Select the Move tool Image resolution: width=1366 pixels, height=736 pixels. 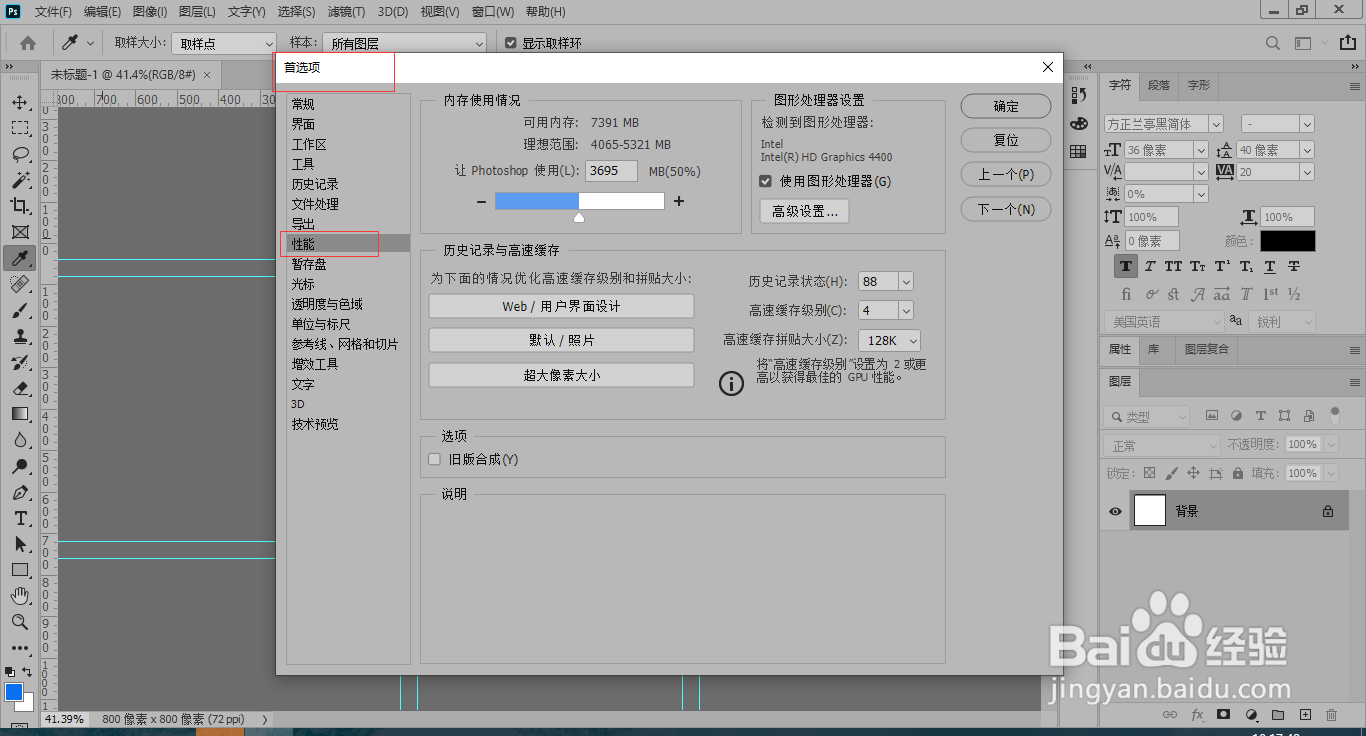[21, 102]
